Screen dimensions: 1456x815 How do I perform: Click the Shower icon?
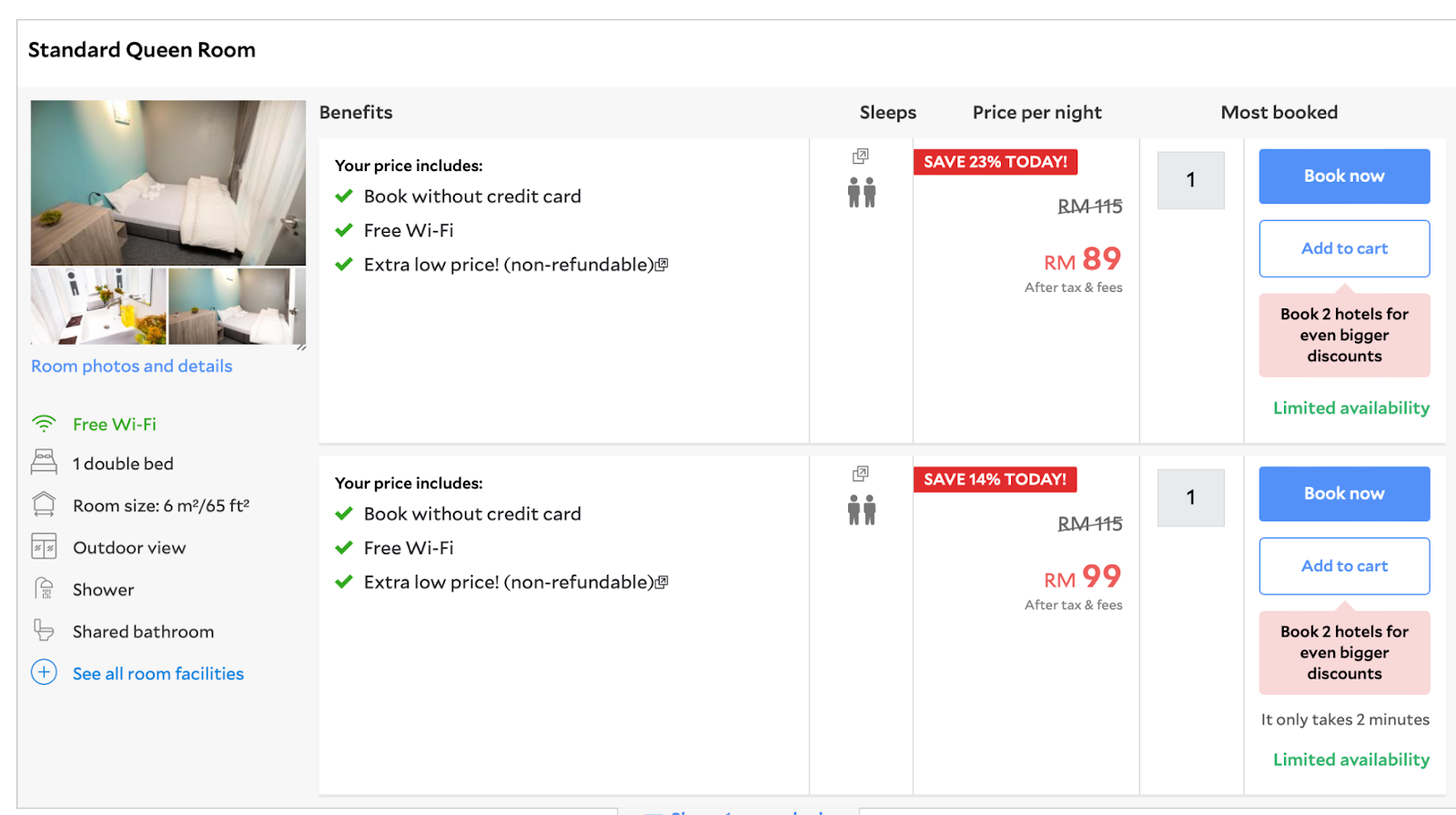44,589
